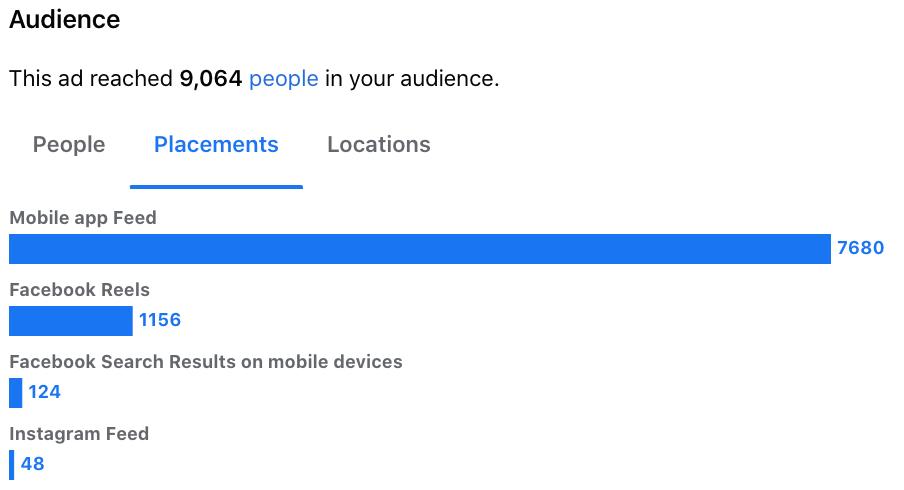Click the Facebook Search Results bar
This screenshot has height=490, width=904.
pyautogui.click(x=15, y=393)
